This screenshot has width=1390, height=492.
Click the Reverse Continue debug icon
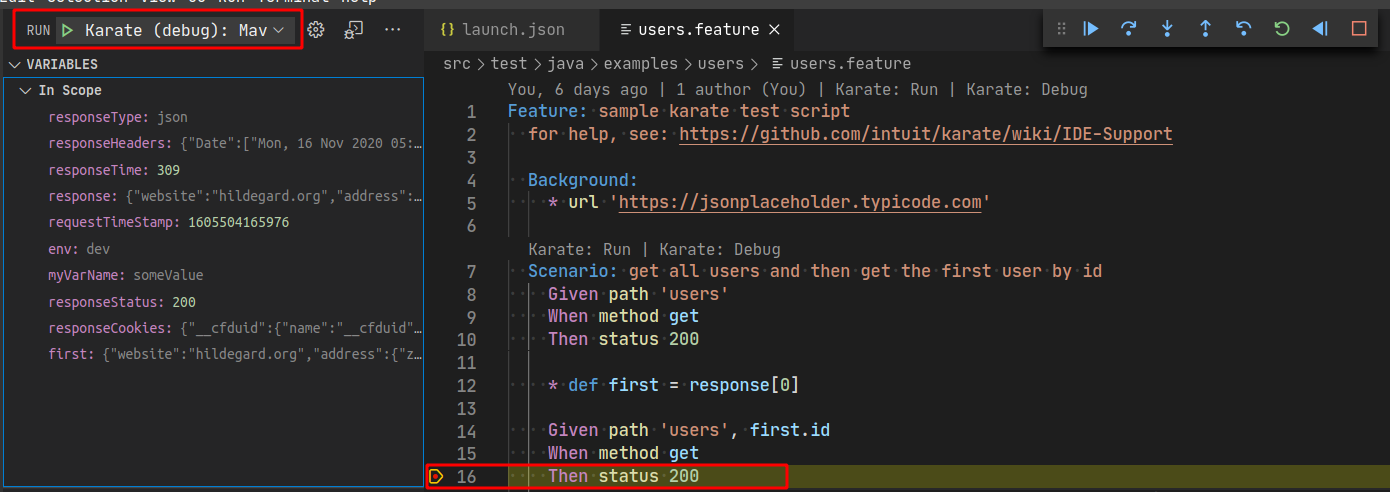(x=1319, y=29)
